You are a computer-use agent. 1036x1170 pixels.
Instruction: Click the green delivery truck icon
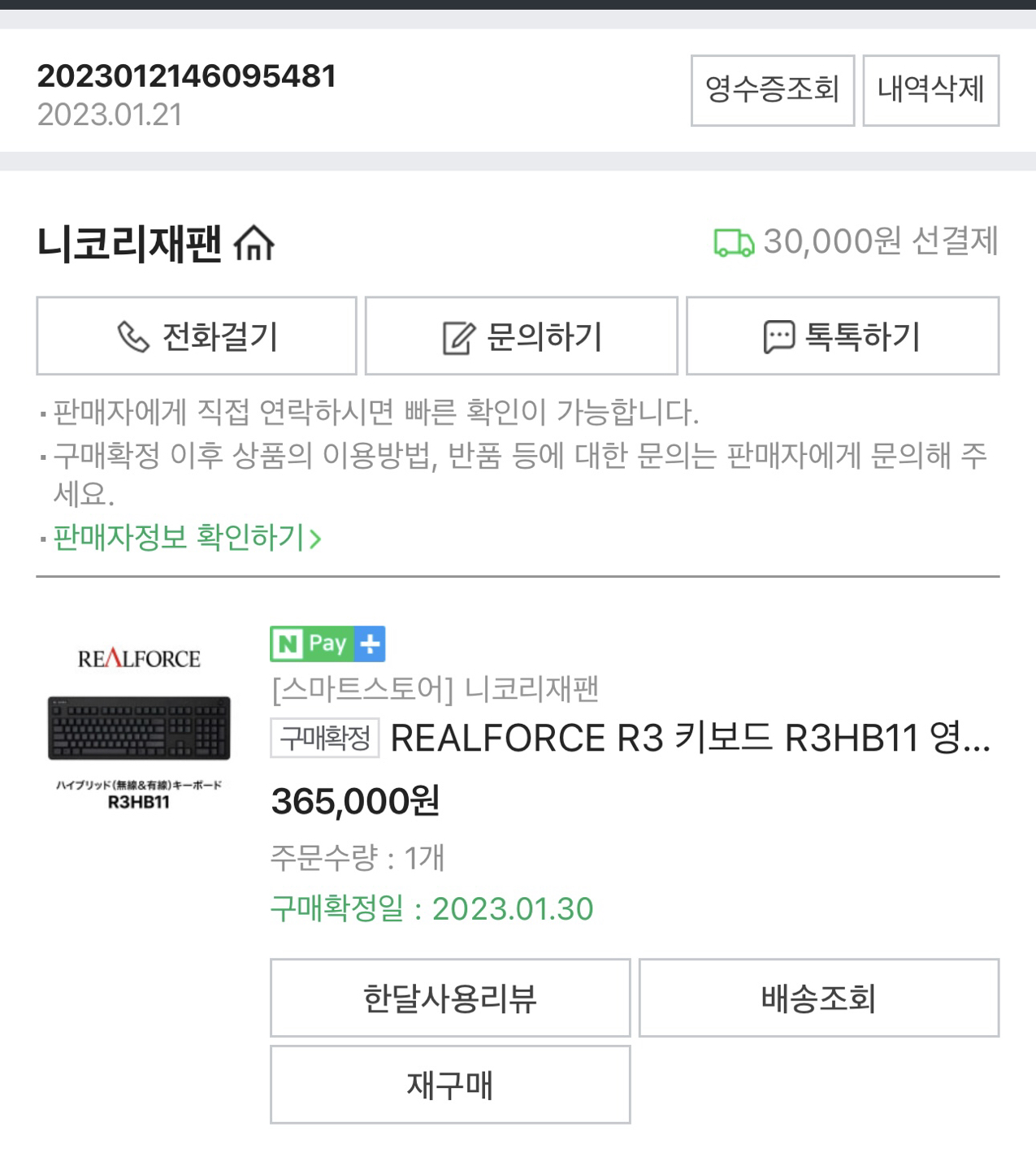(732, 243)
